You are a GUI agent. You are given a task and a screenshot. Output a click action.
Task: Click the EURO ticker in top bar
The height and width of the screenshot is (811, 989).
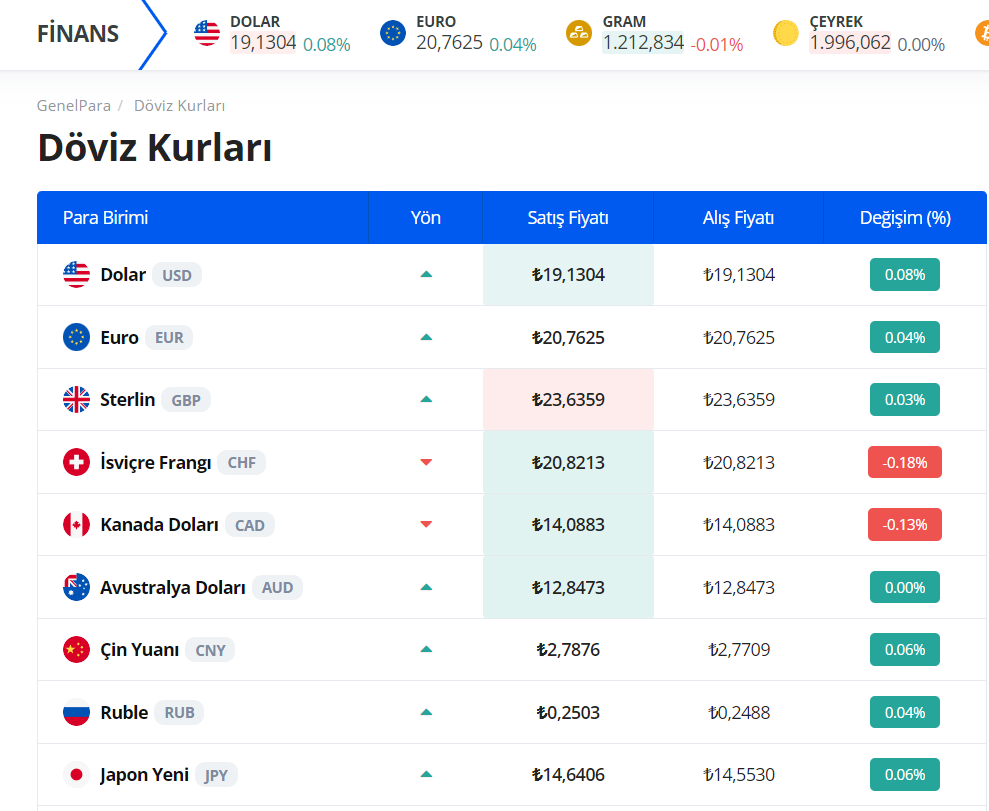[x=458, y=33]
